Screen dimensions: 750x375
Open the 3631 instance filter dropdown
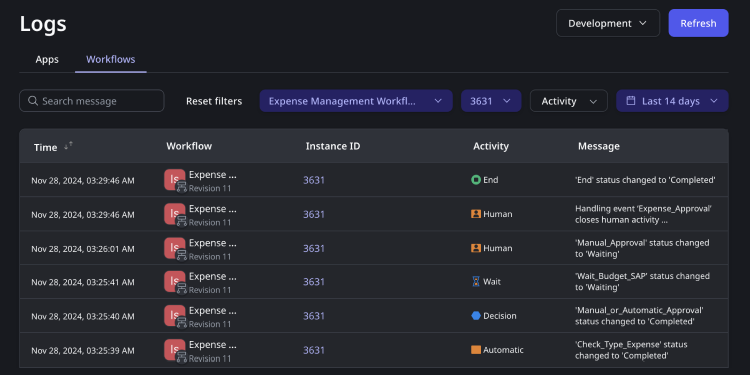click(491, 101)
